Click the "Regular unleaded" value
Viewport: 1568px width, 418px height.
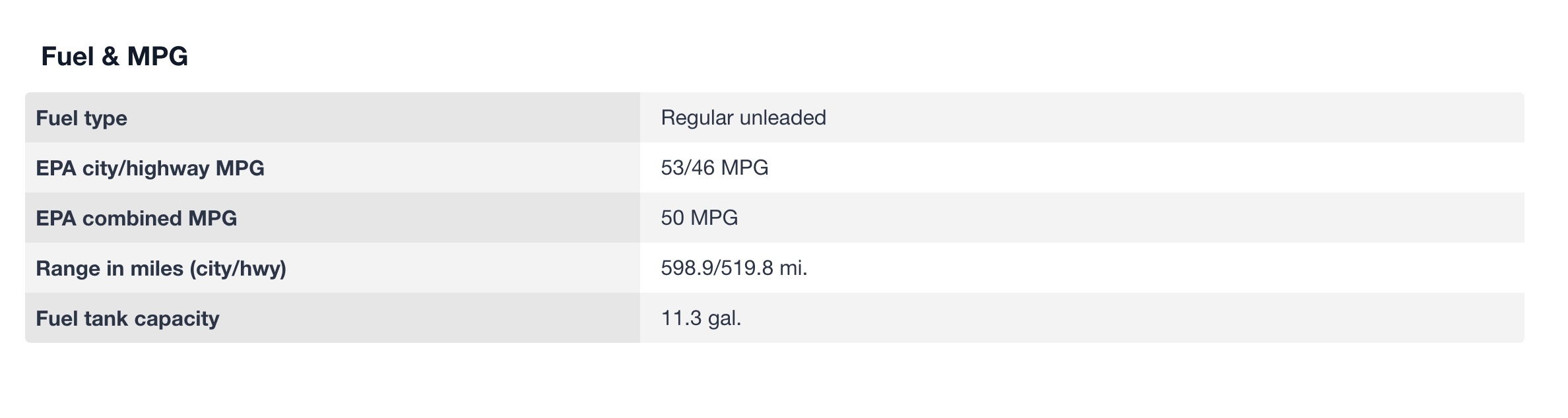(x=743, y=117)
